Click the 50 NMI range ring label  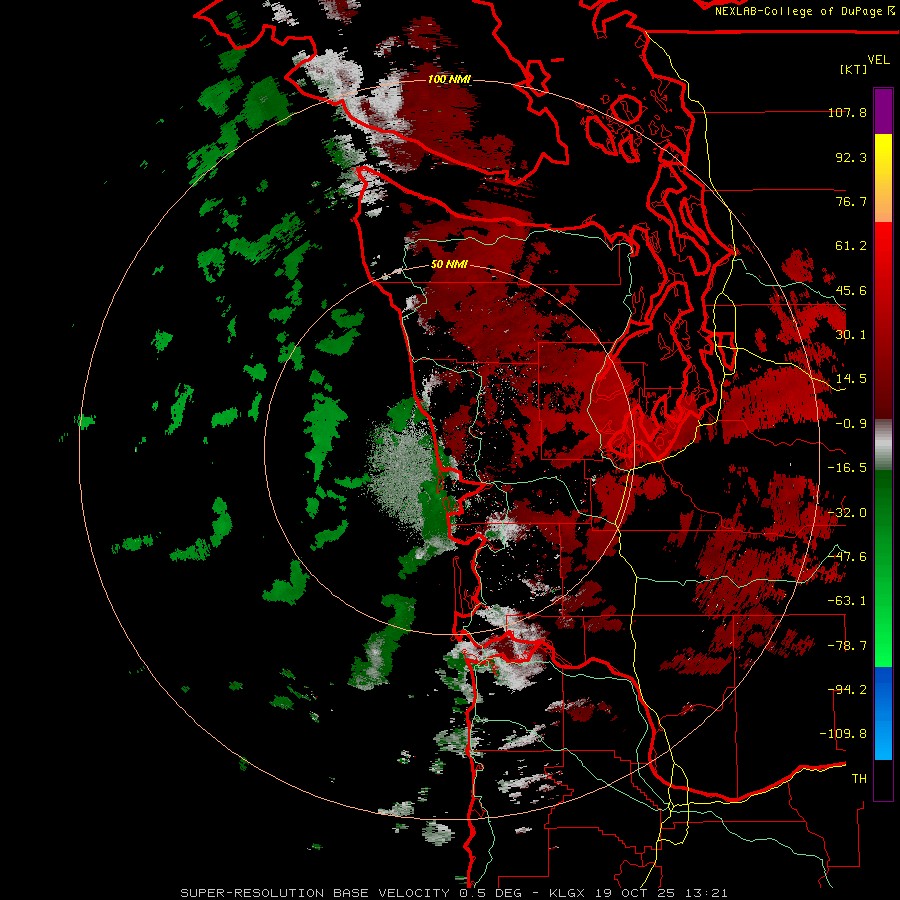point(449,265)
